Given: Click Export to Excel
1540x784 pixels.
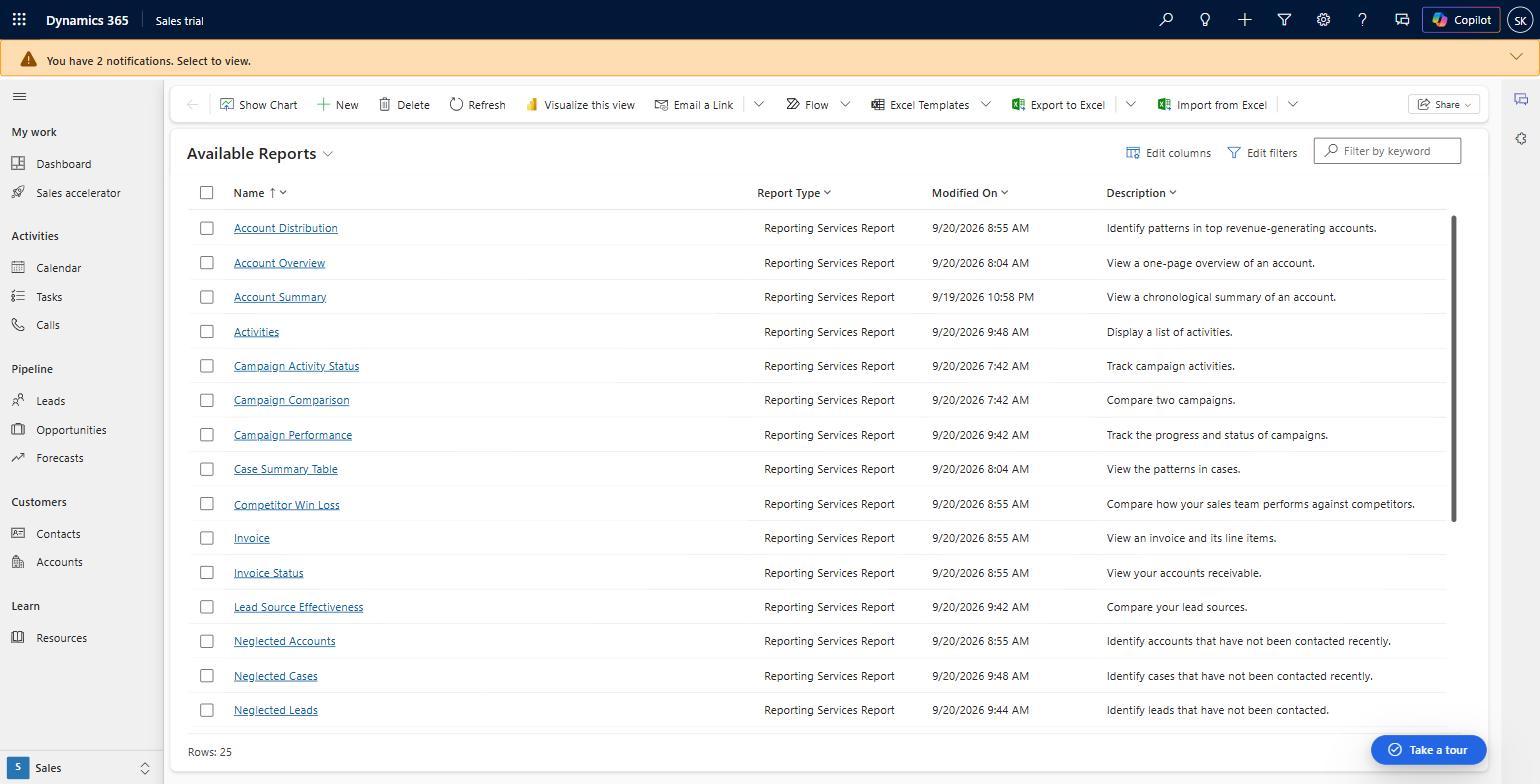Looking at the screenshot, I should (x=1058, y=105).
